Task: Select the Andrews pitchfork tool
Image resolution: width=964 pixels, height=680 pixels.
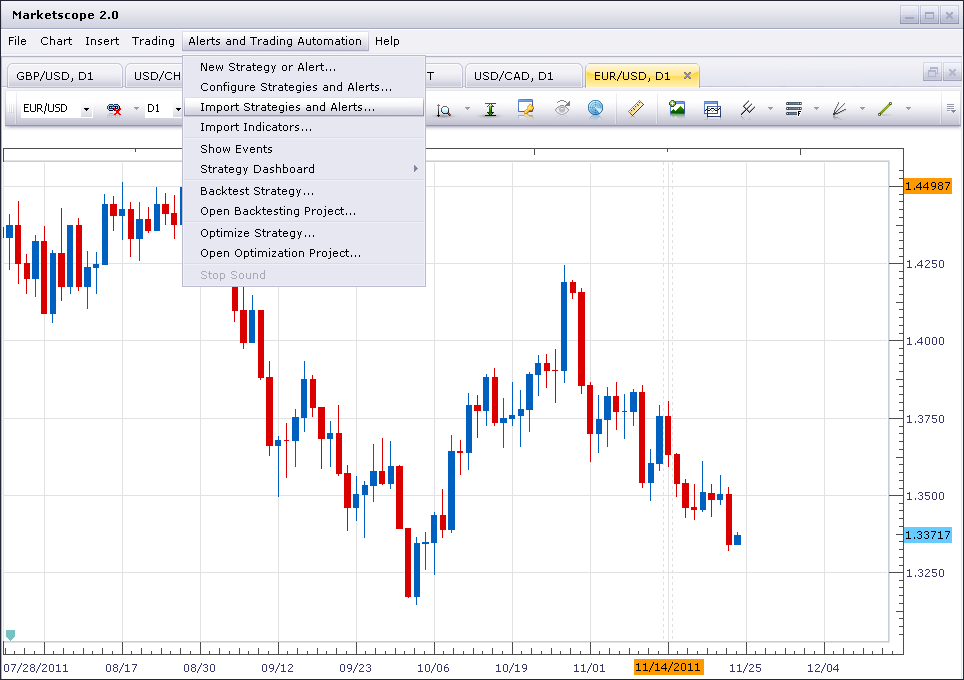Action: tap(748, 109)
